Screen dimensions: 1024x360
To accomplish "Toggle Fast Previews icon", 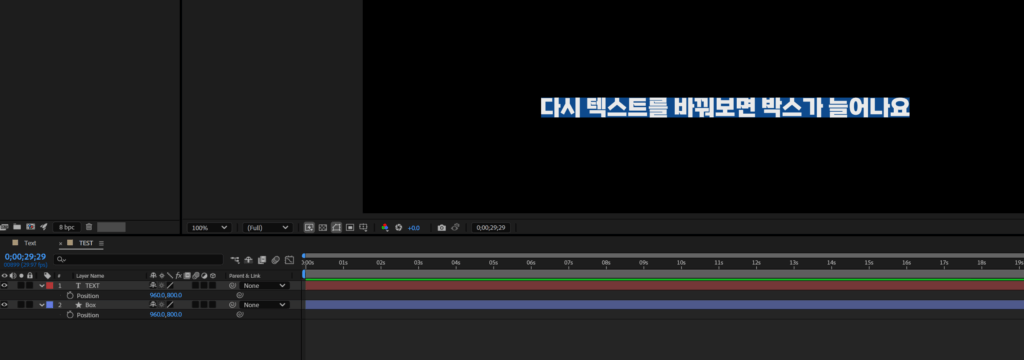I will point(309,227).
